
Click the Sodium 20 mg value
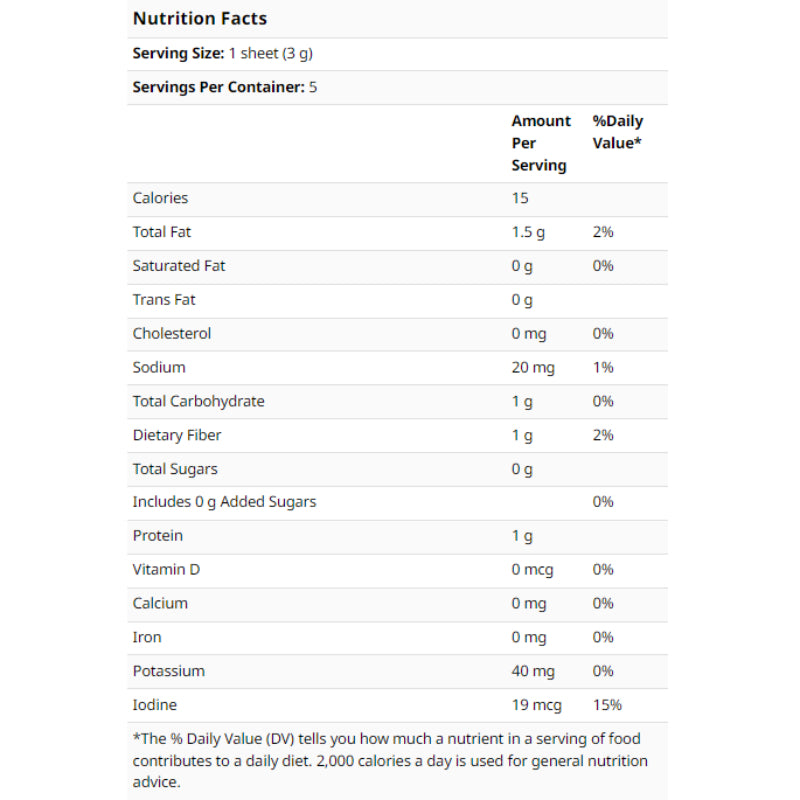tap(533, 368)
